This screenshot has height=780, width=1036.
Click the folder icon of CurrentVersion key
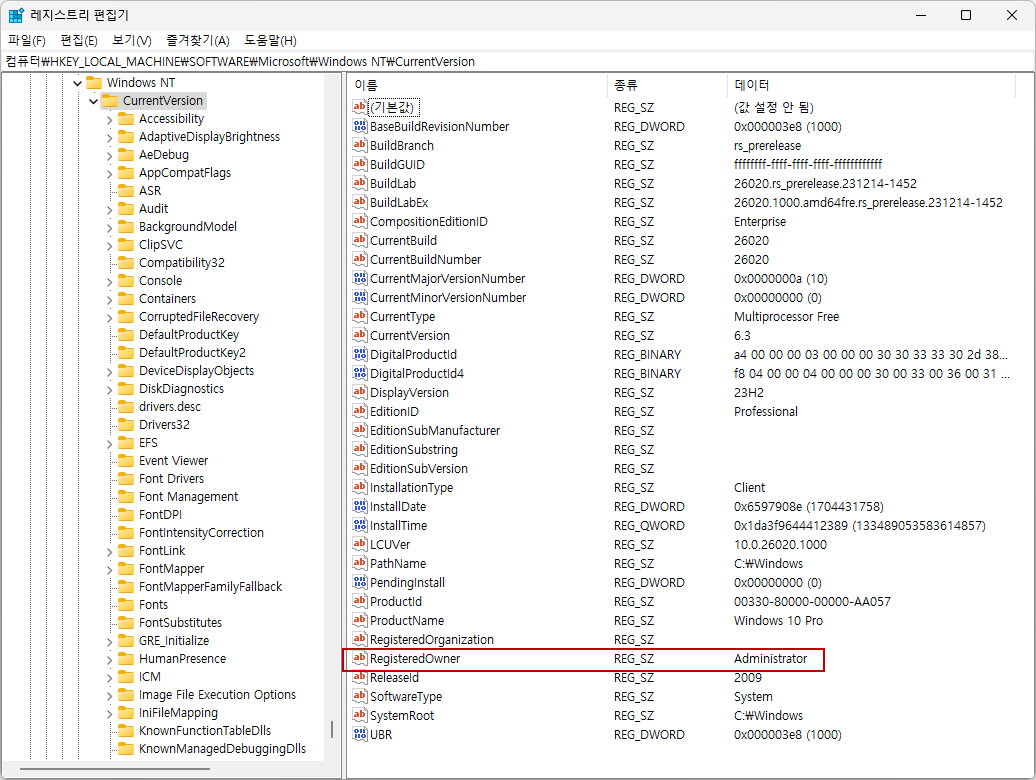(x=110, y=100)
